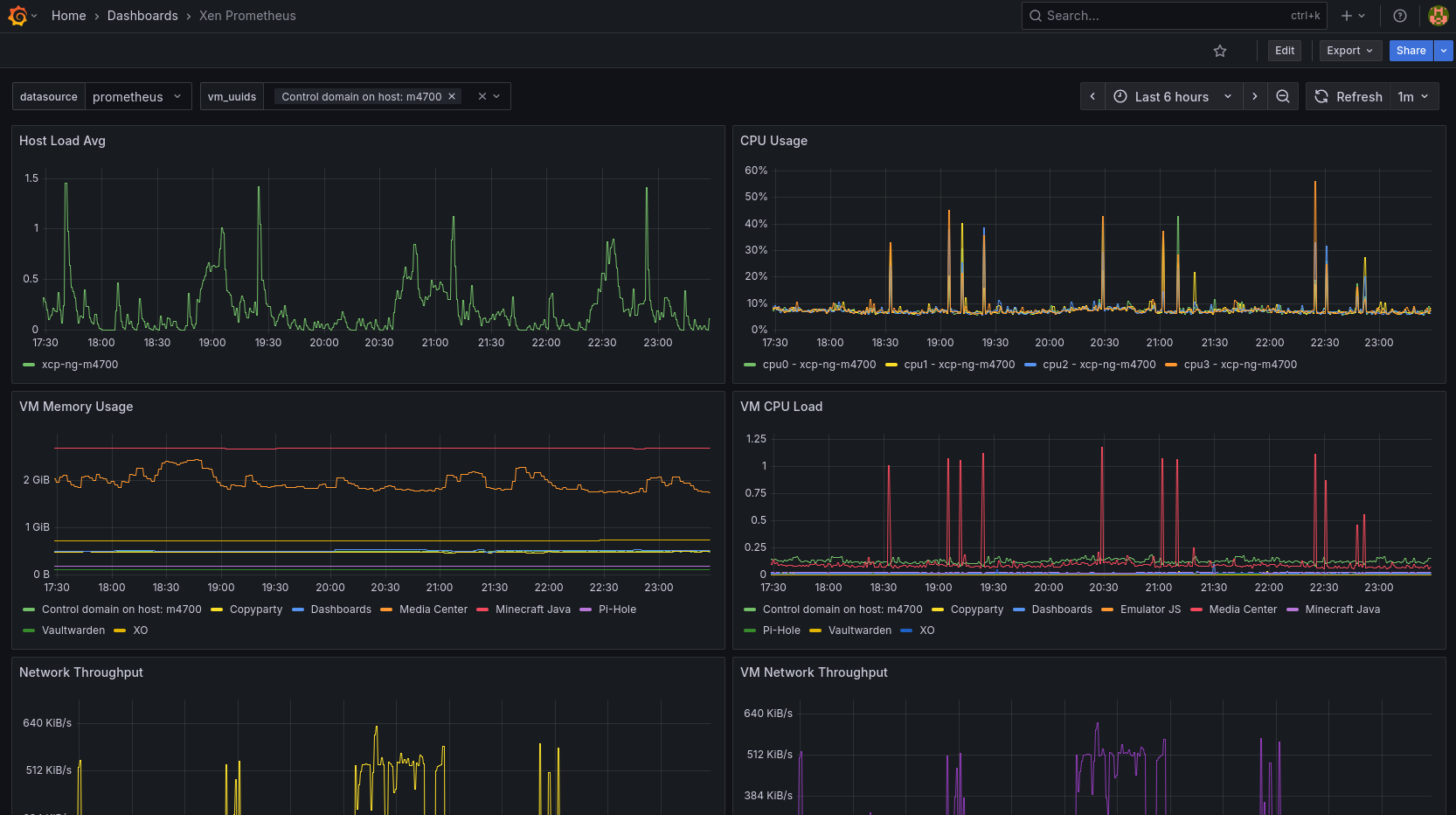The height and width of the screenshot is (815, 1456).
Task: Go to Dashboards in breadcrumb
Action: click(x=142, y=16)
